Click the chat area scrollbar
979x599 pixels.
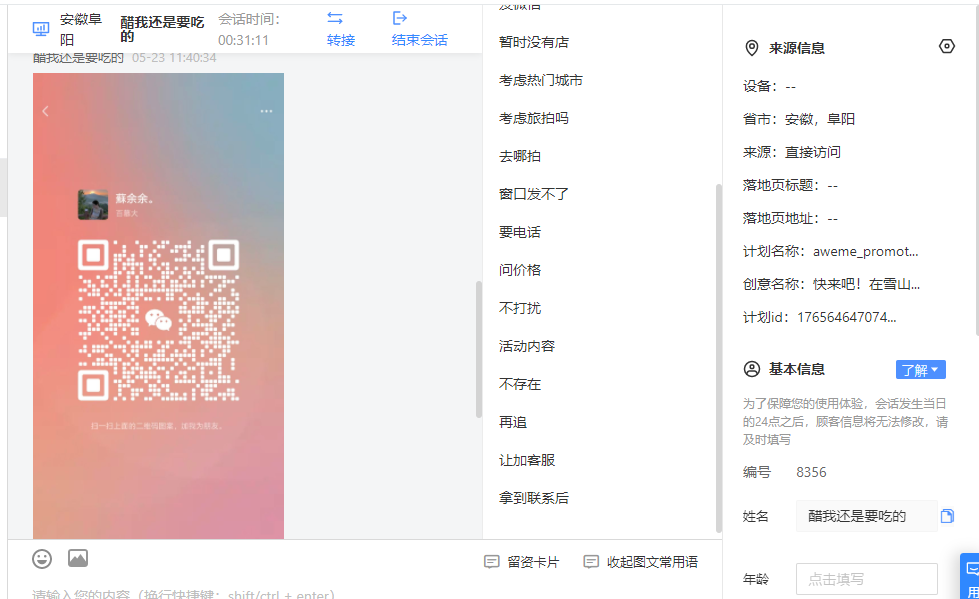pyautogui.click(x=479, y=349)
